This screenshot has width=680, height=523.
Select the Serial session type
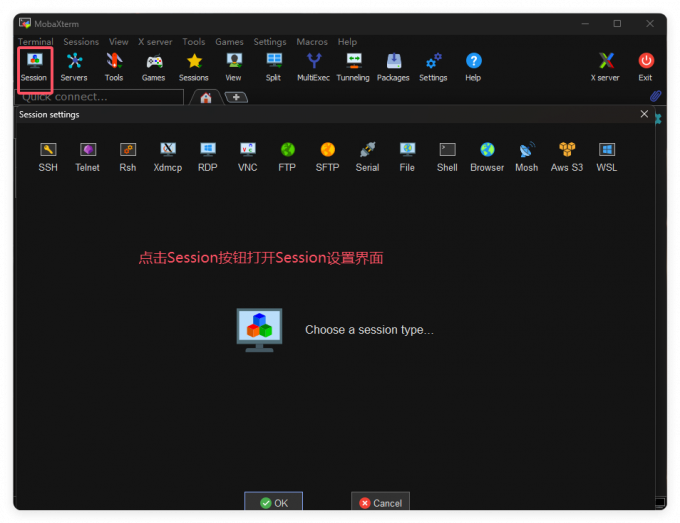367,157
